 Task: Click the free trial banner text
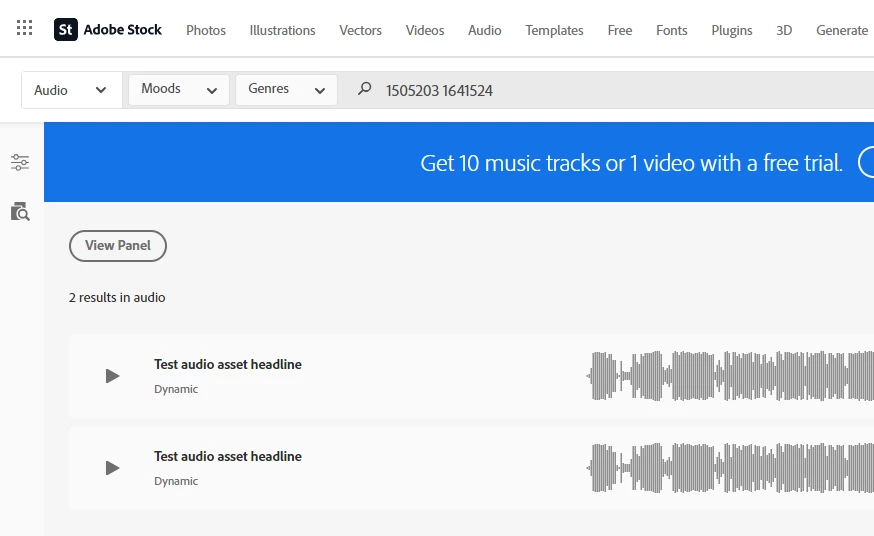click(x=631, y=163)
